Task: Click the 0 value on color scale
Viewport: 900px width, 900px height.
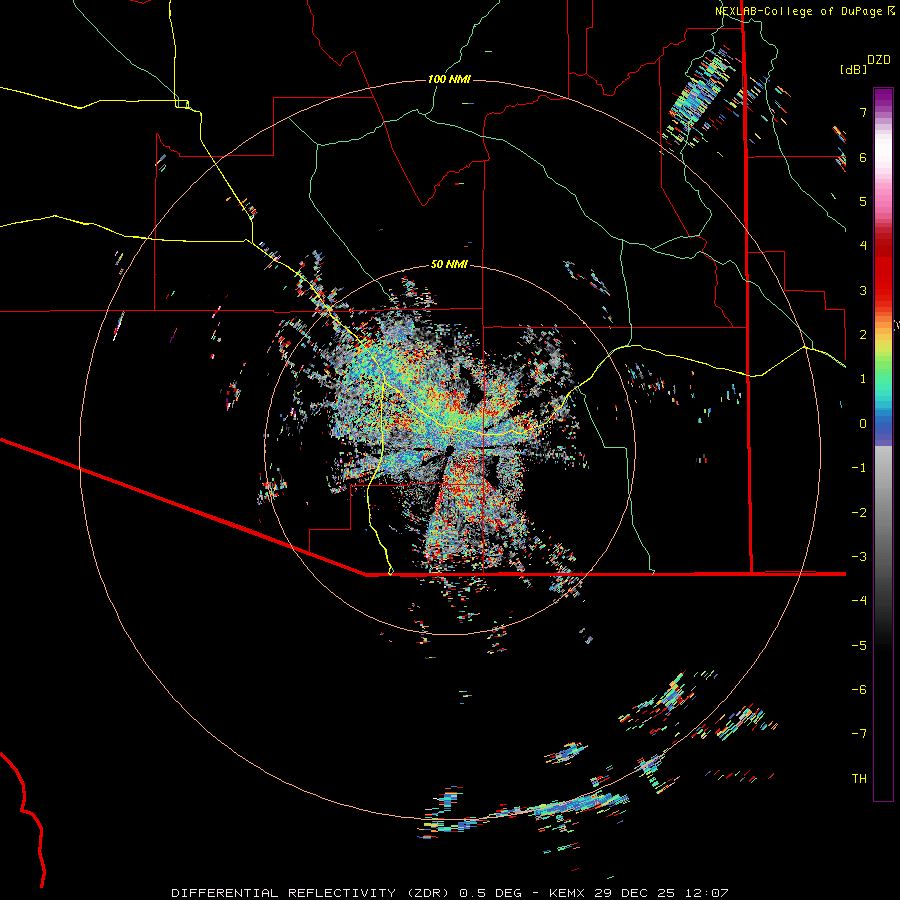Action: pyautogui.click(x=863, y=424)
